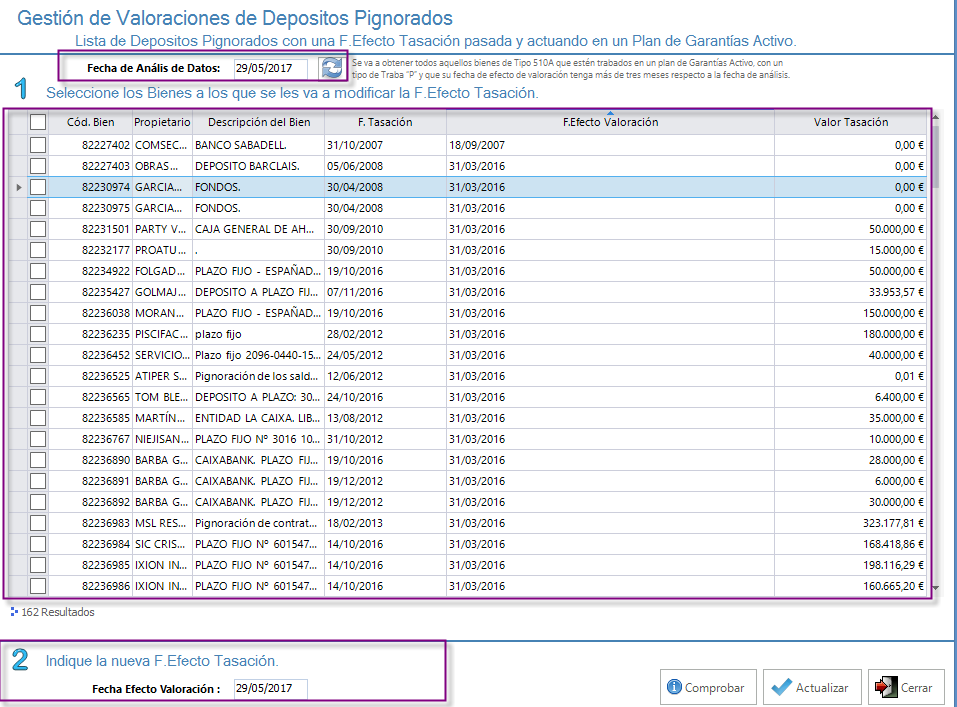Click the Fecha Efecto Valoración date field

(271, 689)
